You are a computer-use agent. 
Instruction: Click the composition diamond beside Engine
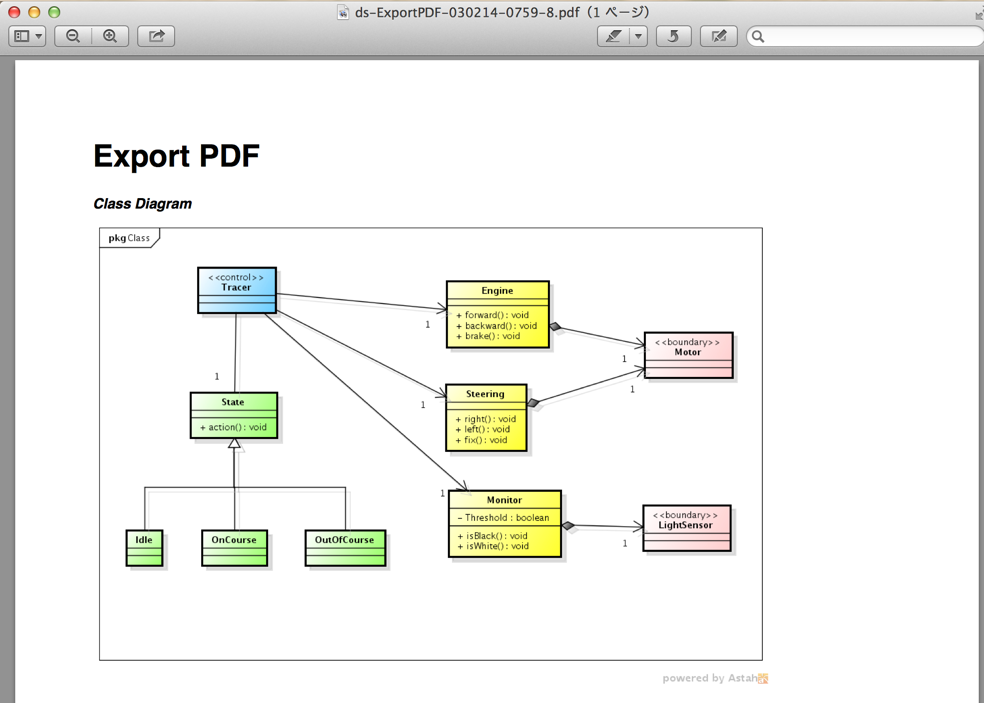coord(556,326)
